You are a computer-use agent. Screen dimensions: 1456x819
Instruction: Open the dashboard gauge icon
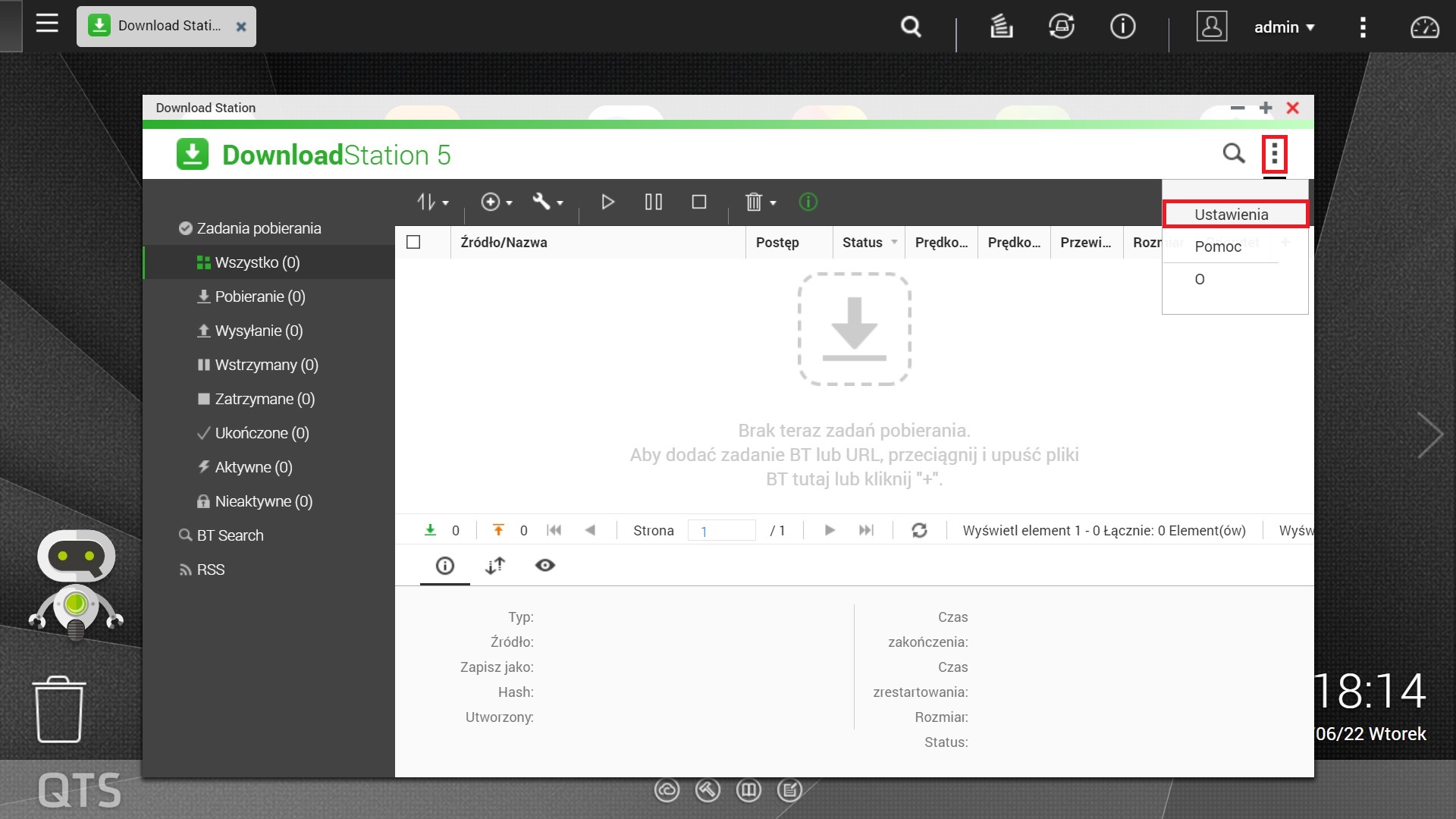point(1424,27)
